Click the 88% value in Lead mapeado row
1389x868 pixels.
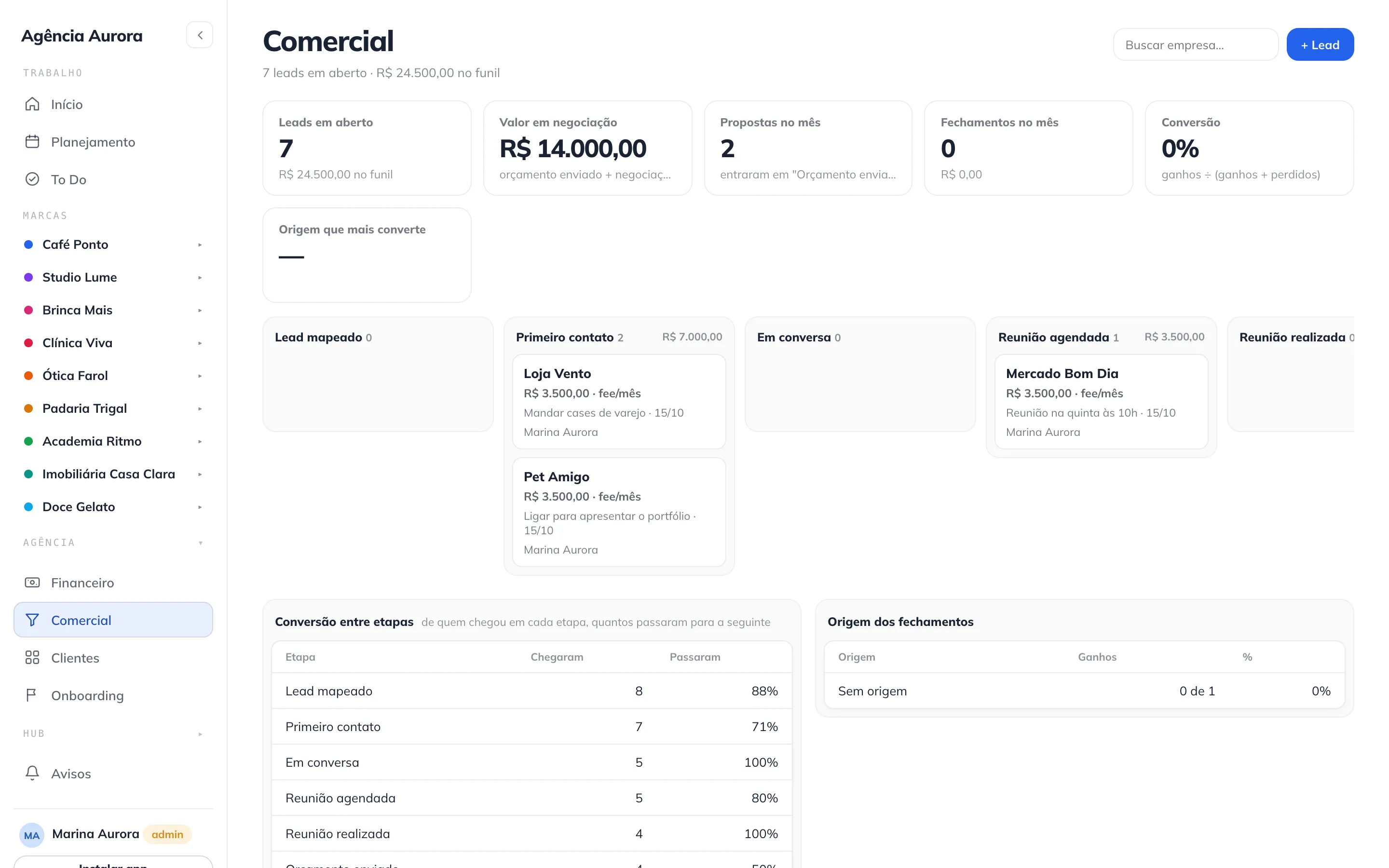pyautogui.click(x=764, y=691)
